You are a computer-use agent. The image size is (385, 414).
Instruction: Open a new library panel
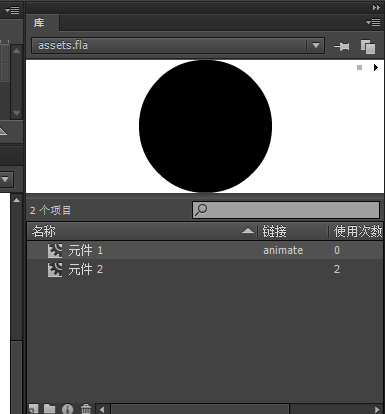[368, 46]
